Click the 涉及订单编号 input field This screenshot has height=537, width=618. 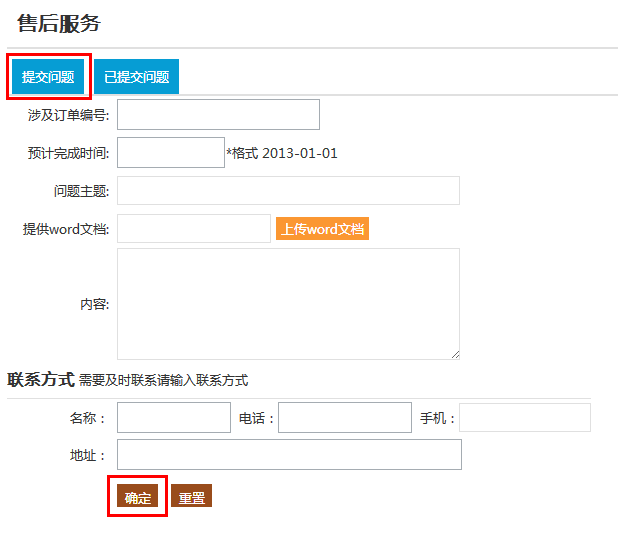point(218,115)
